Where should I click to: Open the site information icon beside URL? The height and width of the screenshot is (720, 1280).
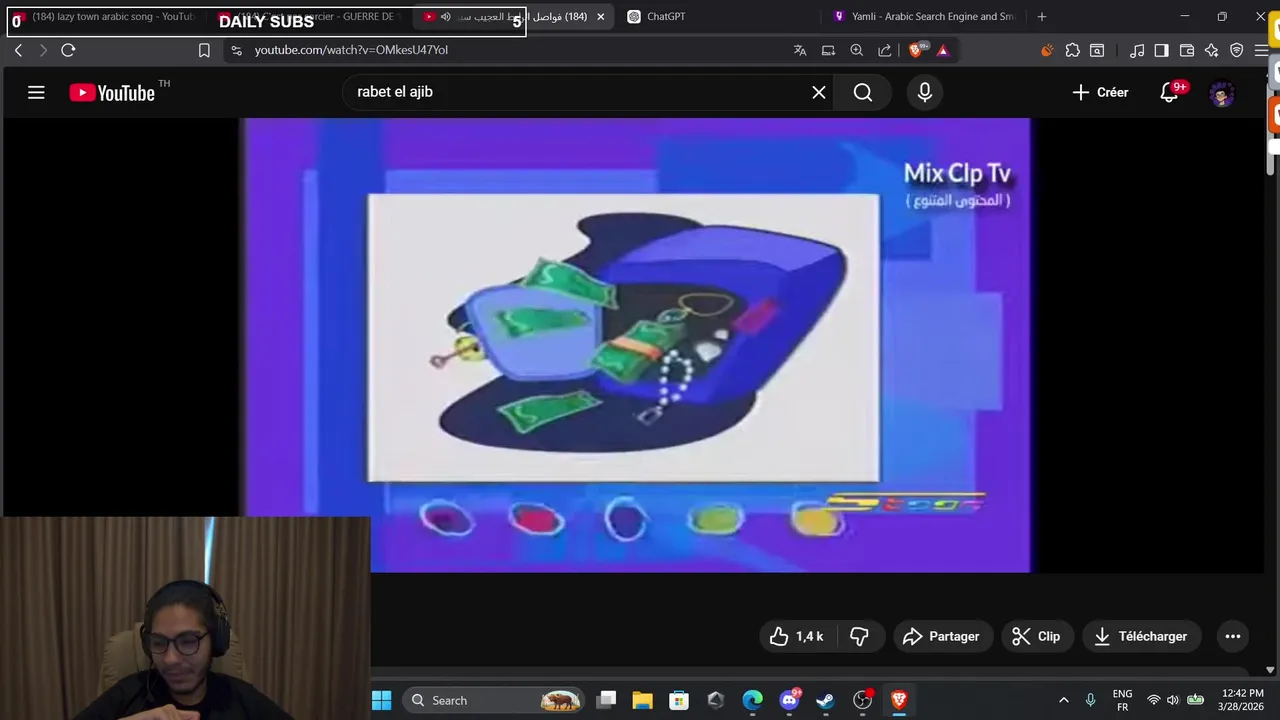coord(236,50)
